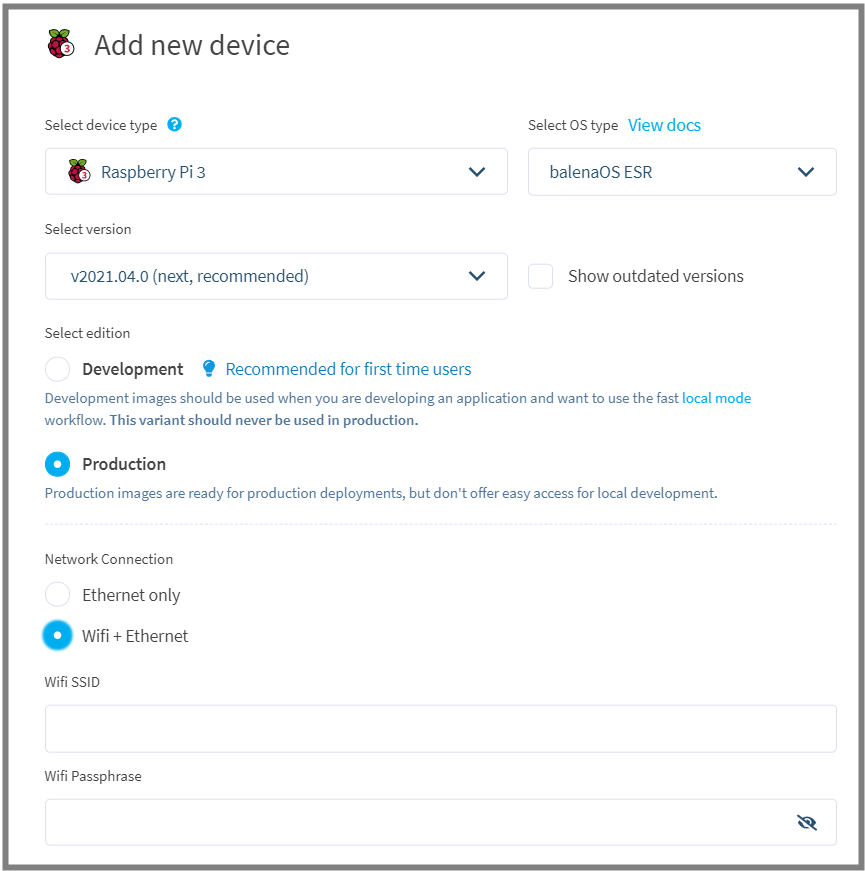This screenshot has width=865, height=871.
Task: Click the version dropdown chevron arrow
Action: (477, 276)
